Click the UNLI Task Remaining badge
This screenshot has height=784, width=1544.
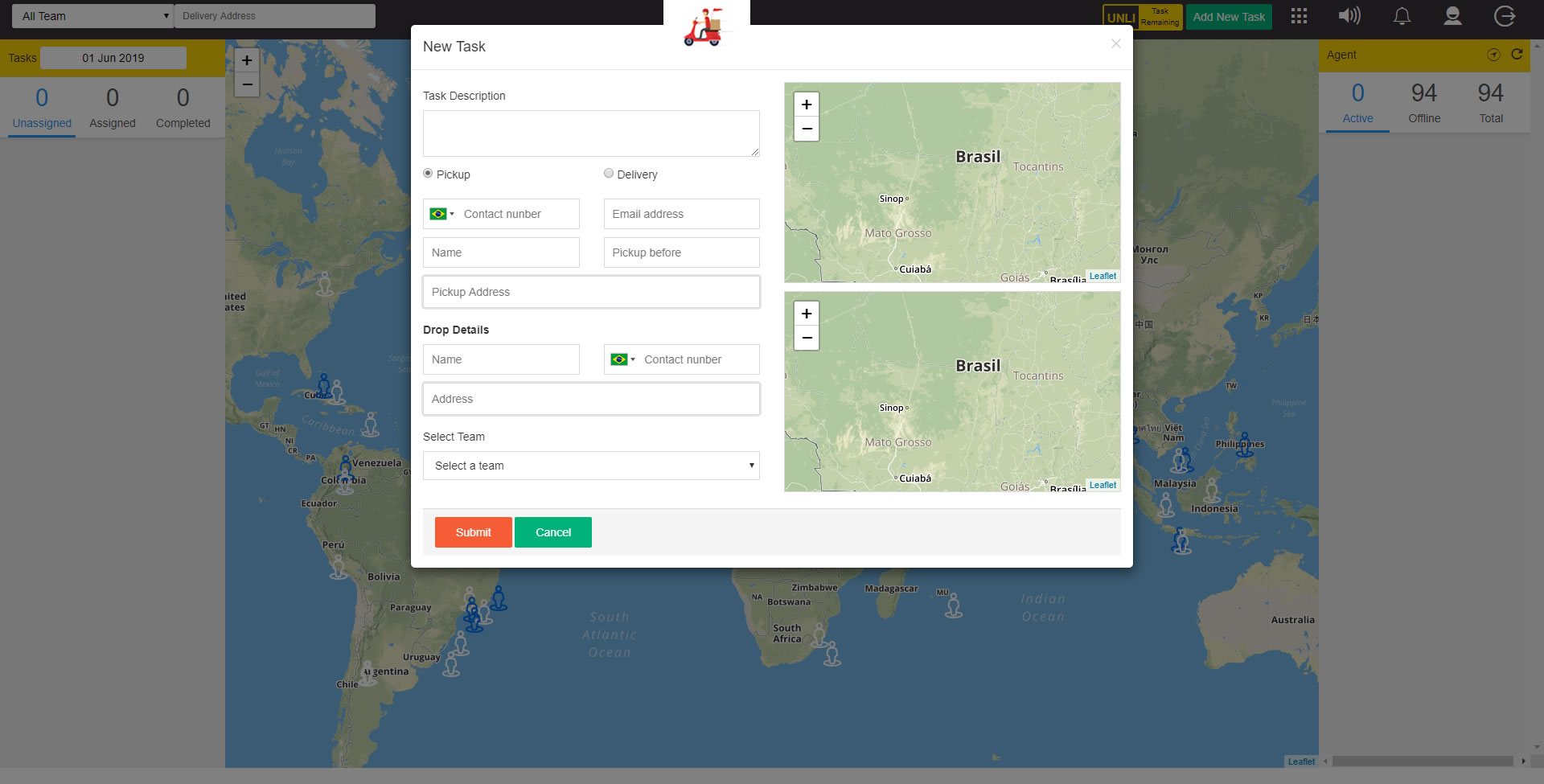pos(1143,16)
